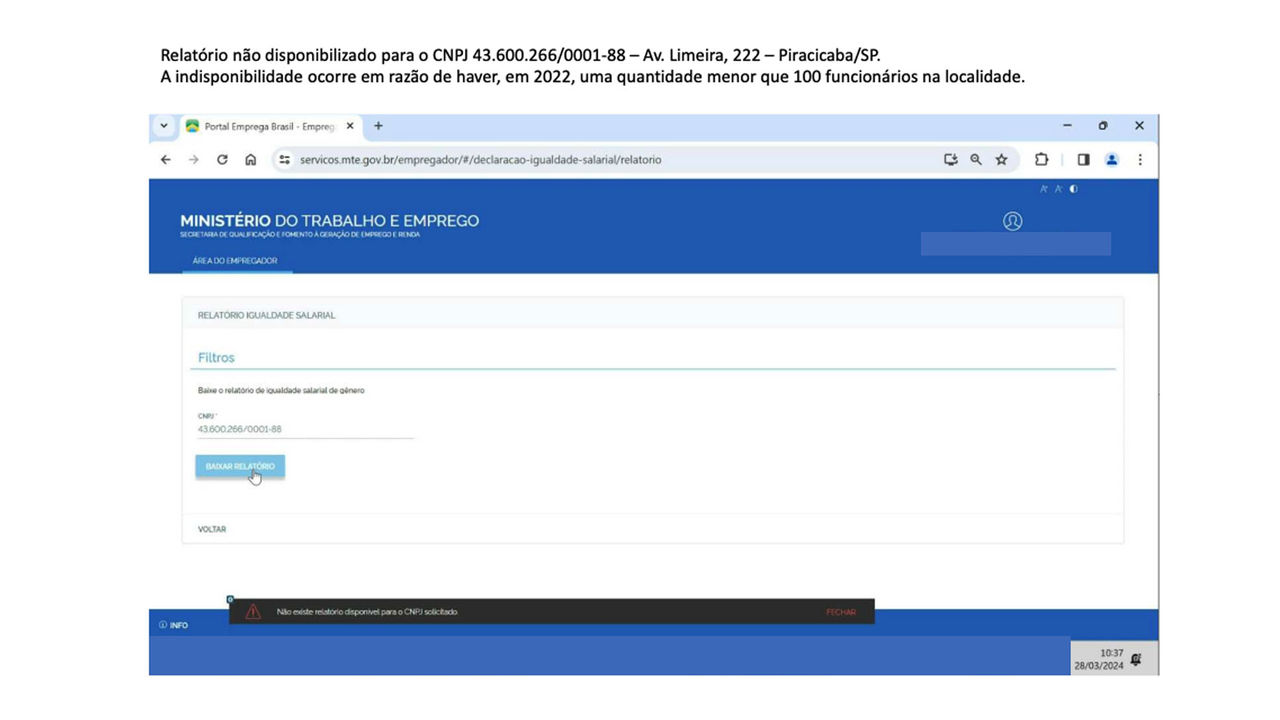
Task: Expand the Filtros section header
Action: 216,357
